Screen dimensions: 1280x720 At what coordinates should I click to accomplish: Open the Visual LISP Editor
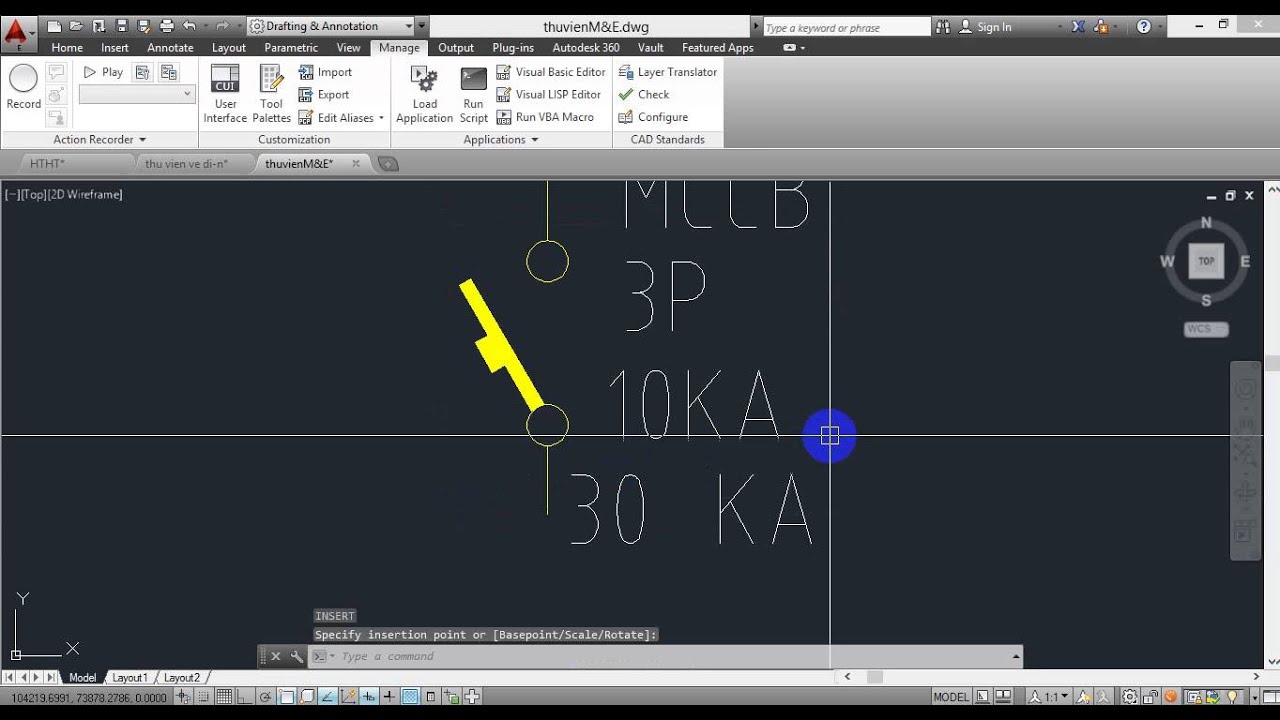pos(549,95)
